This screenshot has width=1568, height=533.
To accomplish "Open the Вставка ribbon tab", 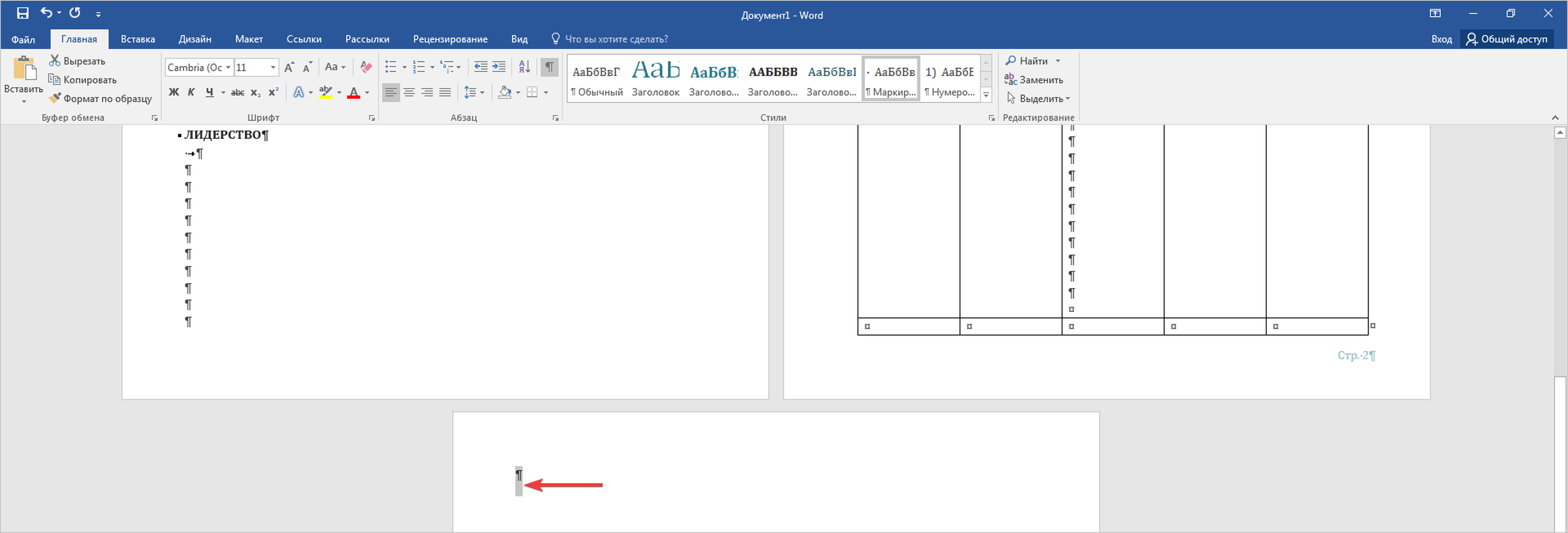I will 138,39.
